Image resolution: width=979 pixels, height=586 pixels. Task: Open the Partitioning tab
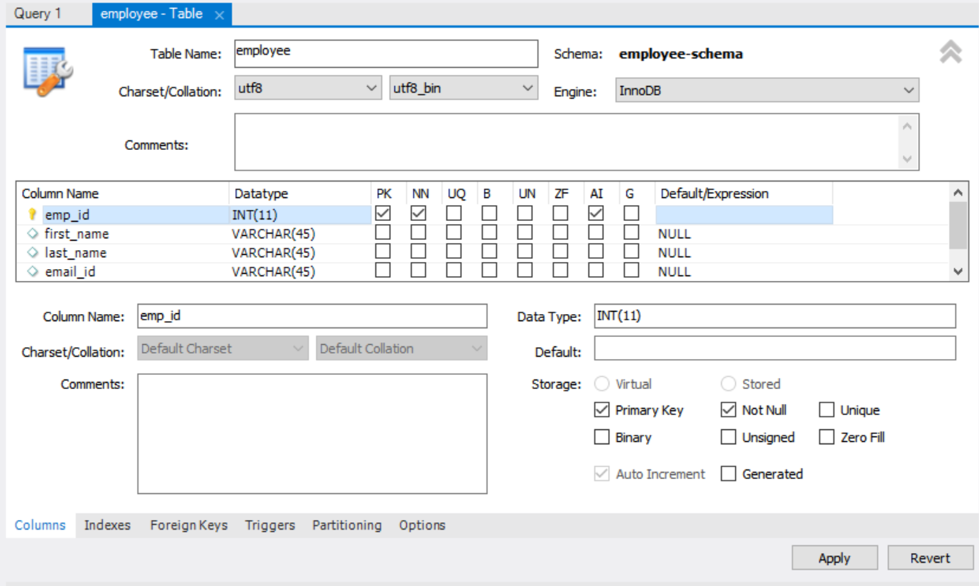pyautogui.click(x=347, y=525)
